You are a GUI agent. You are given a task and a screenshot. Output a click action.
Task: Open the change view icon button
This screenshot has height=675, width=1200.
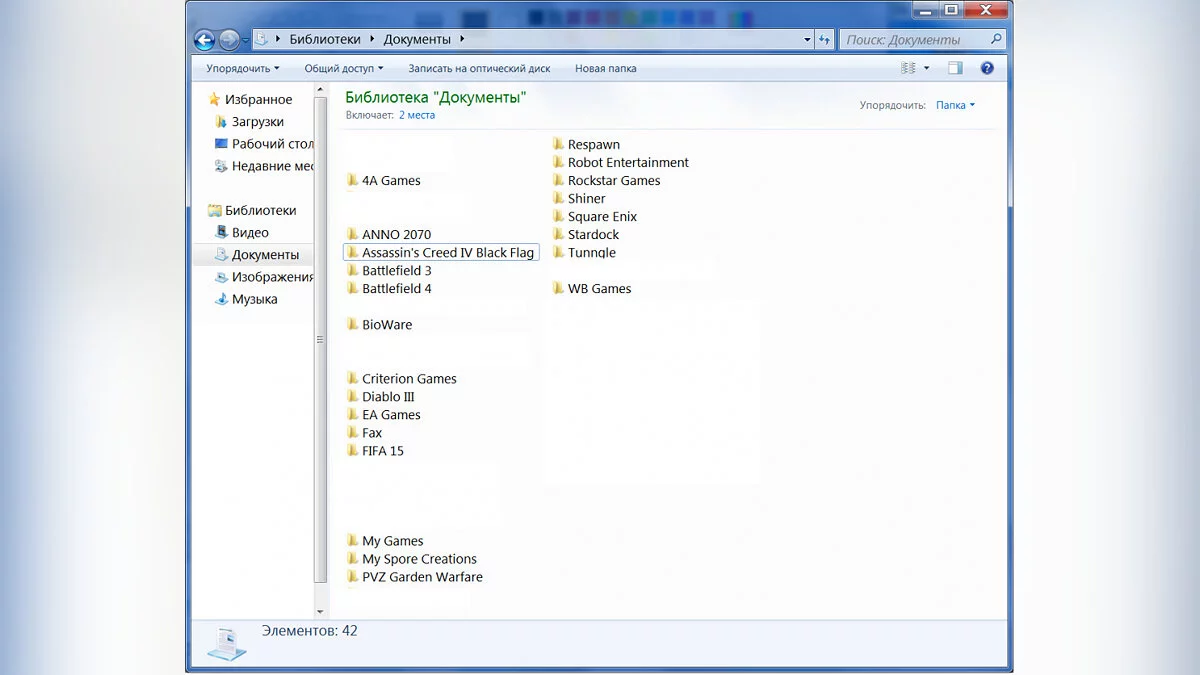909,68
